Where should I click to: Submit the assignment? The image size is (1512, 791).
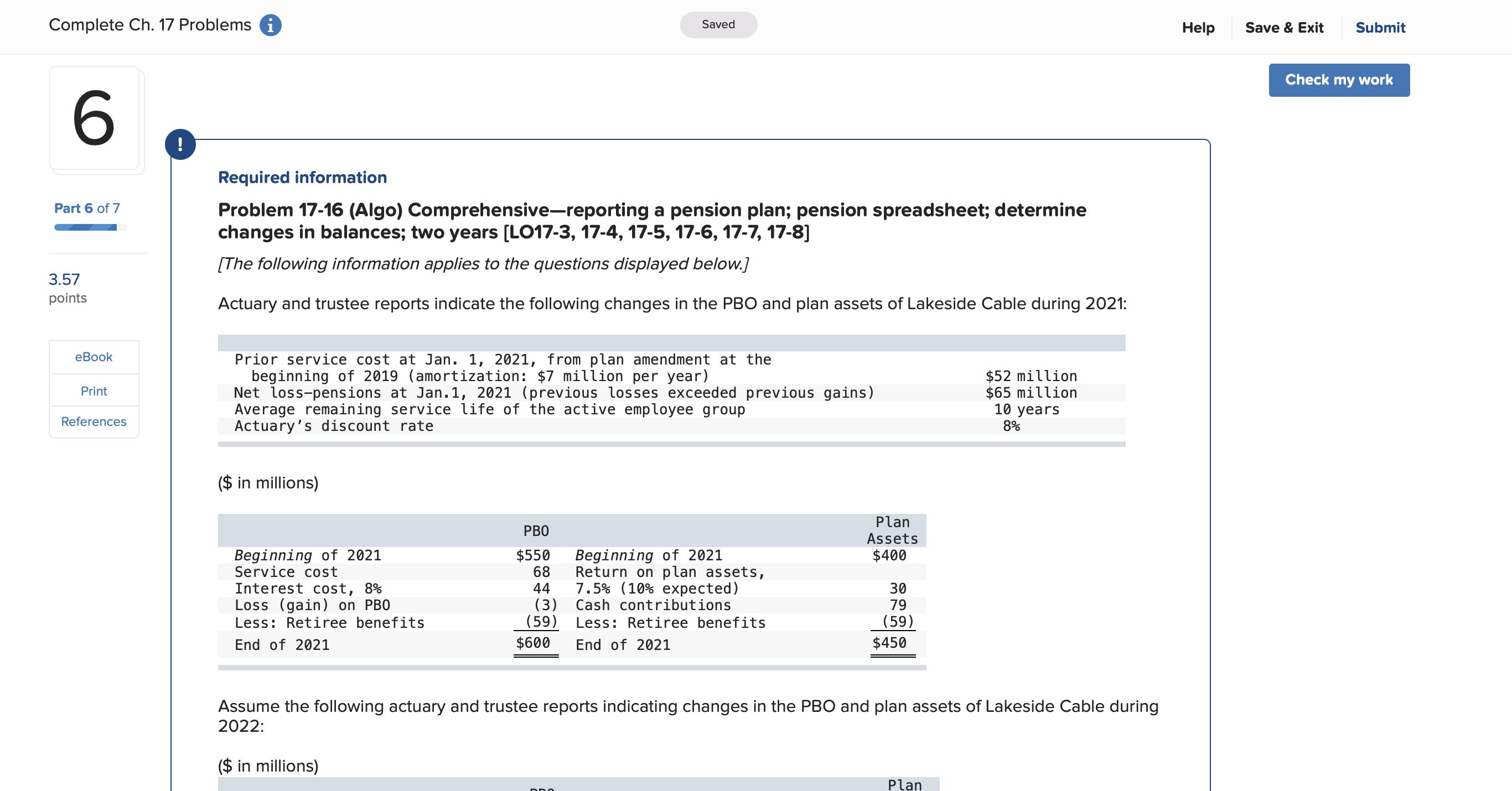click(1379, 28)
